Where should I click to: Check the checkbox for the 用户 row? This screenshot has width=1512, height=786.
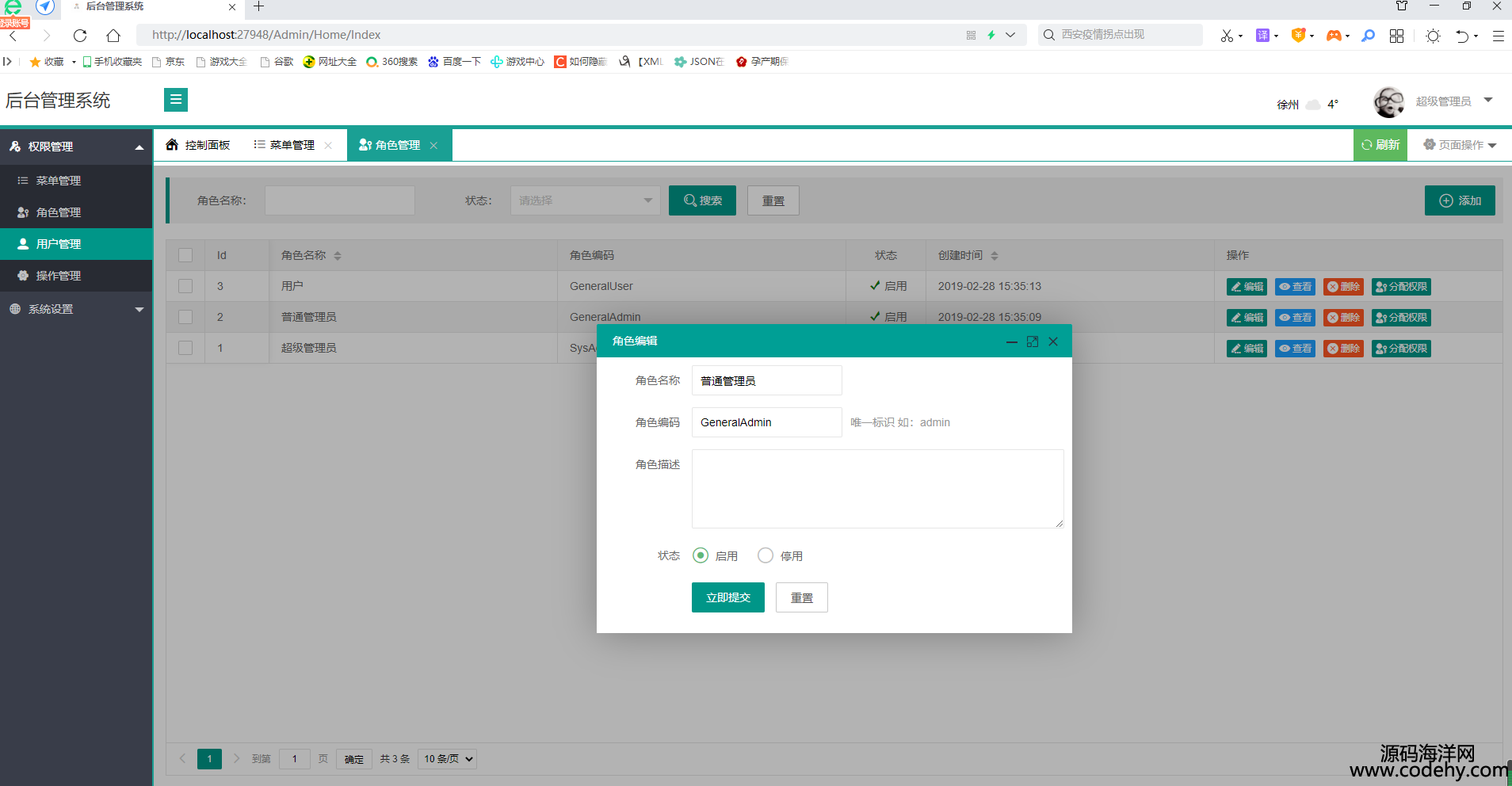point(185,286)
